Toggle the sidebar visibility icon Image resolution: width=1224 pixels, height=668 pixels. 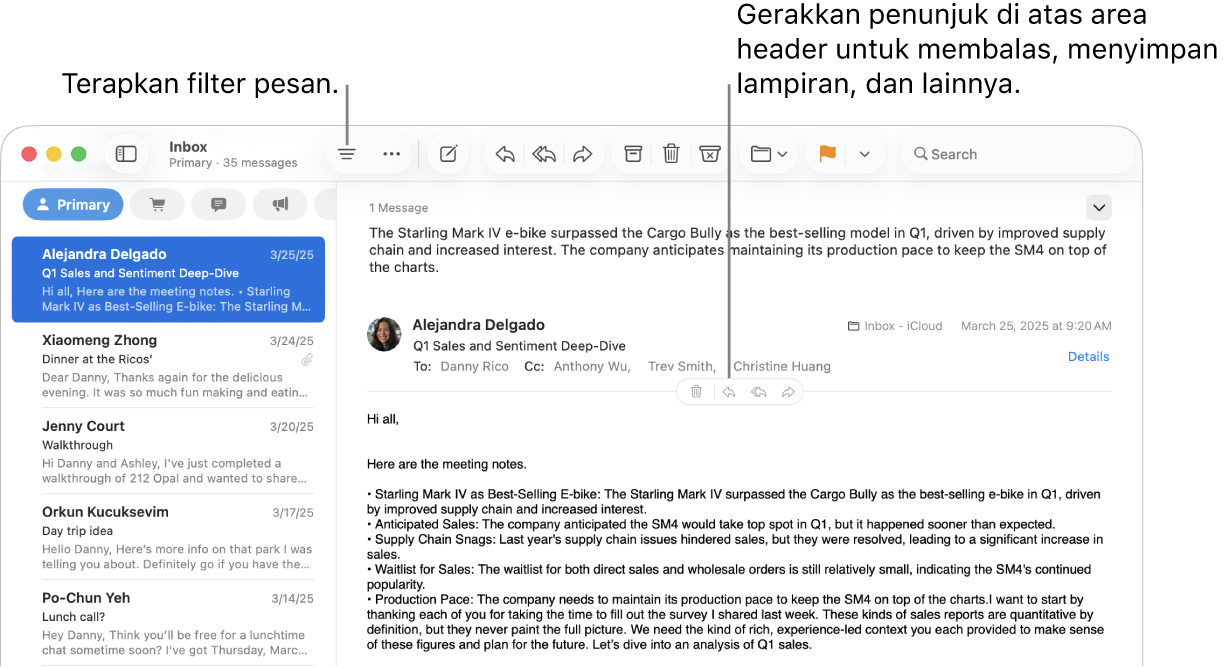point(126,153)
